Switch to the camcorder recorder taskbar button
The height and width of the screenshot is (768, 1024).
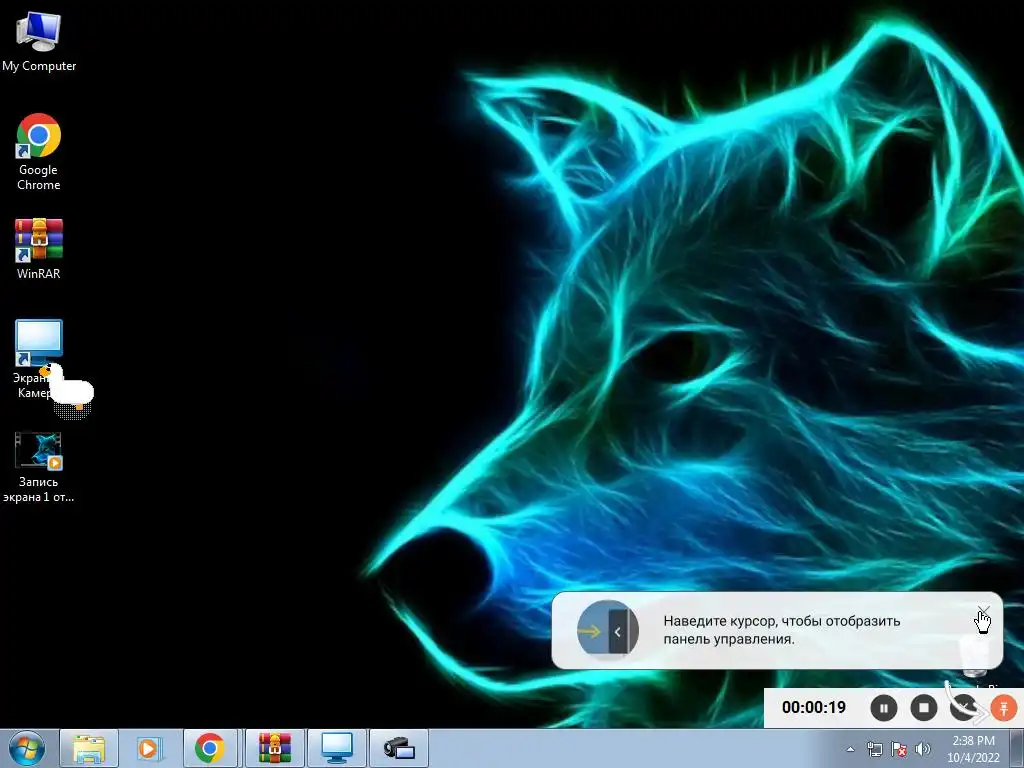click(x=399, y=748)
